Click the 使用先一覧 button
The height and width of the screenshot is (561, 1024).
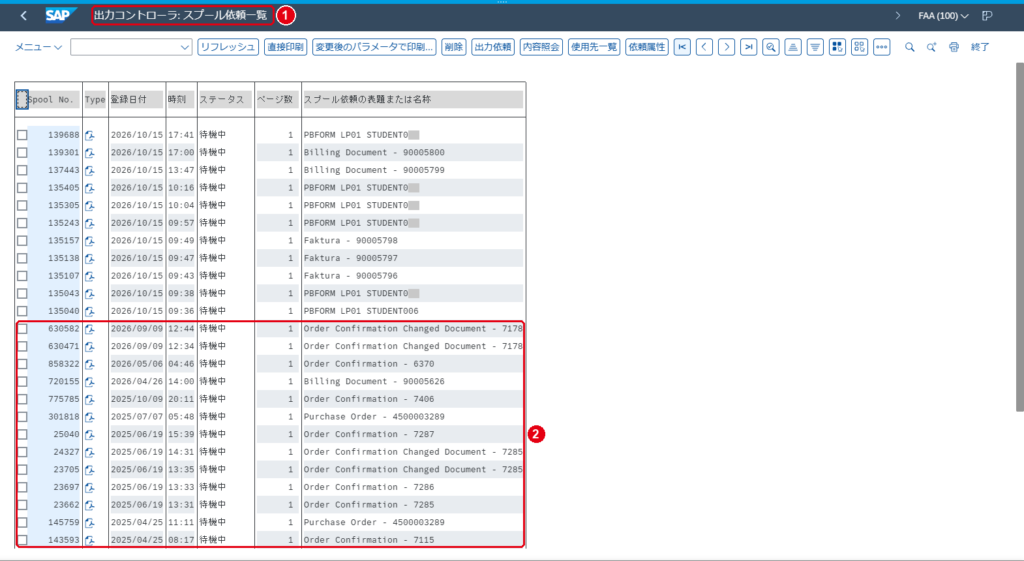594,47
